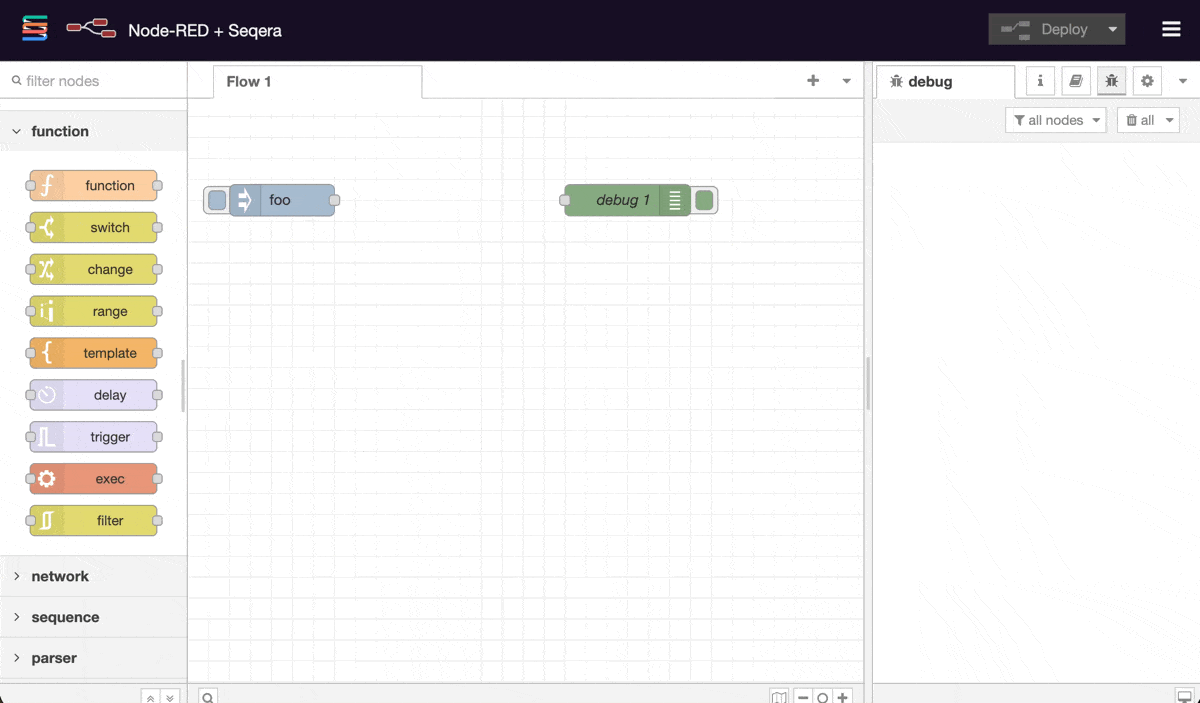Open the canvas search tool

(x=207, y=696)
